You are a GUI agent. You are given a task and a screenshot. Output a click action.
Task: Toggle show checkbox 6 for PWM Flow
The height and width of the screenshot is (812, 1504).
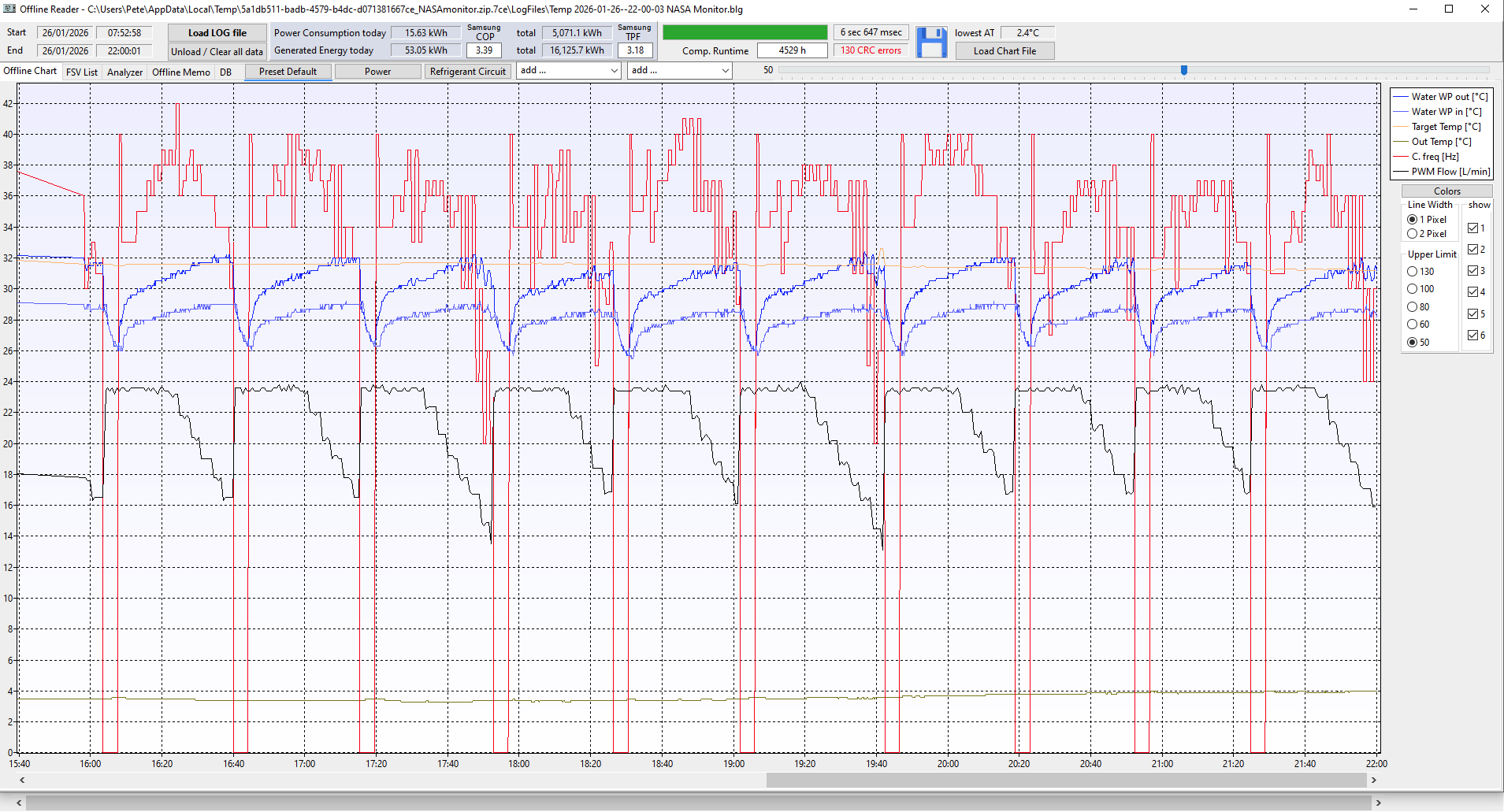1473,336
